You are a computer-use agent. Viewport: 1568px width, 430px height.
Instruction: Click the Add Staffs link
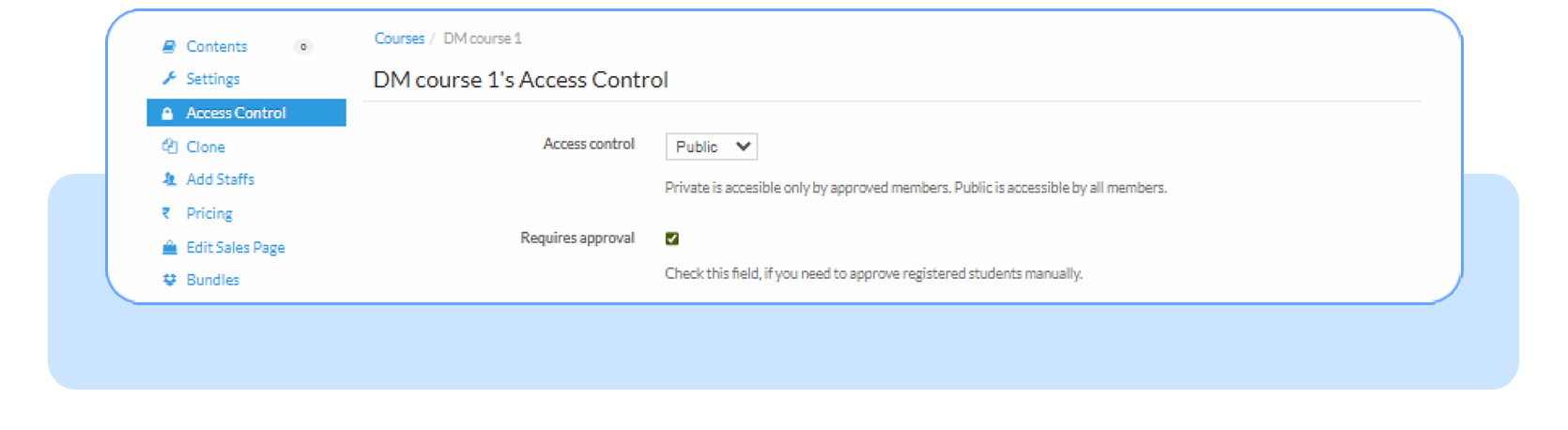221,179
